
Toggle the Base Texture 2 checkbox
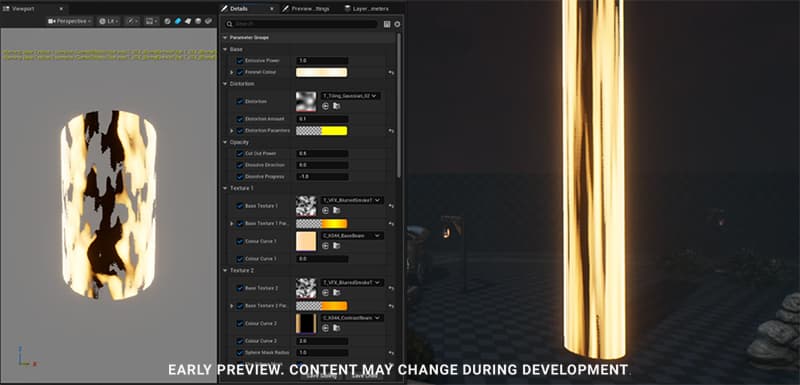click(240, 288)
